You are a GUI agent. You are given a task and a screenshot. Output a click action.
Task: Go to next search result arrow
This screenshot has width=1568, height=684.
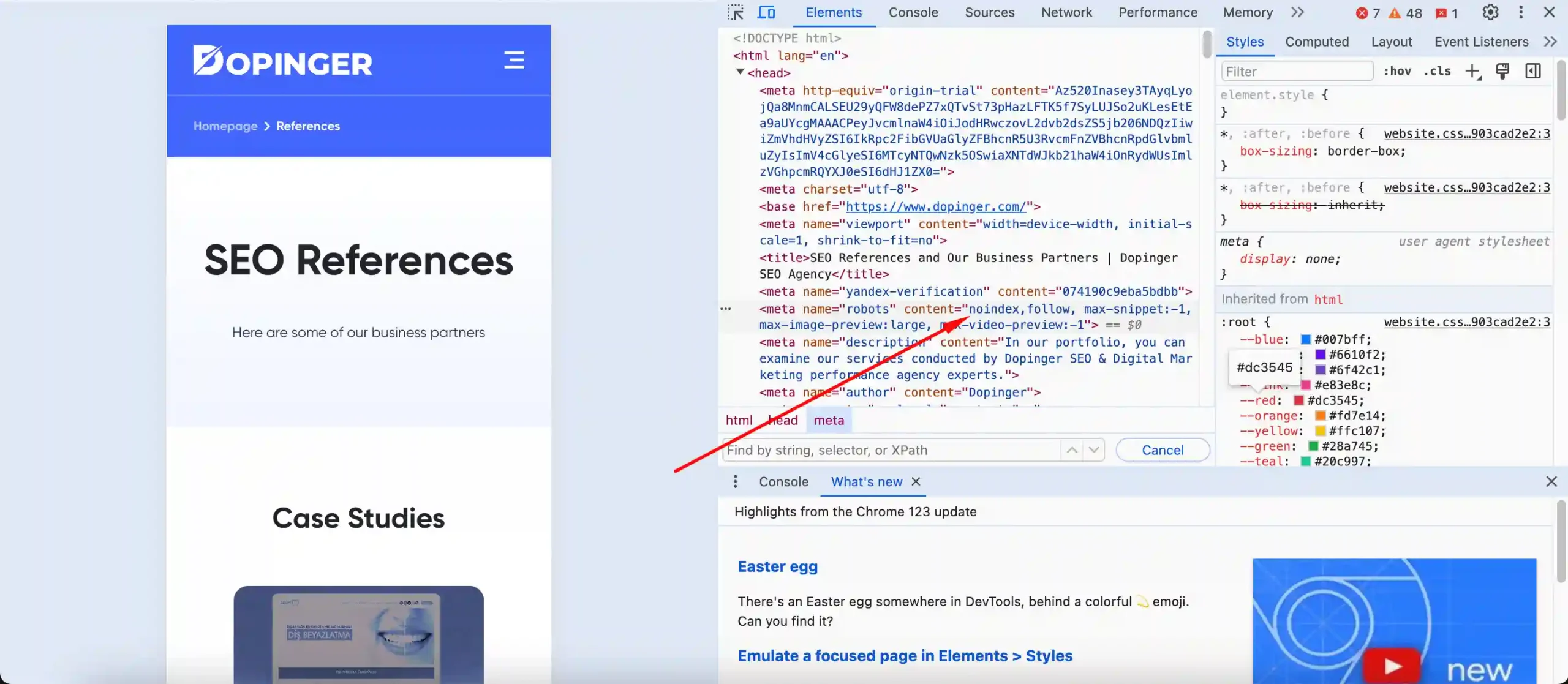pos(1094,450)
